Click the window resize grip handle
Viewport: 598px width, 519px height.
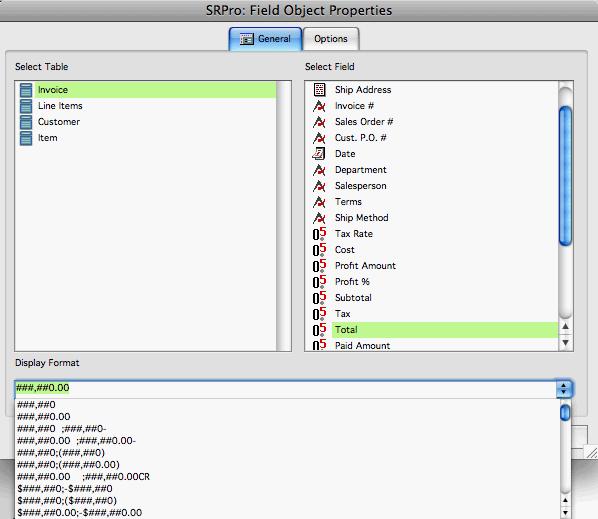click(x=592, y=453)
